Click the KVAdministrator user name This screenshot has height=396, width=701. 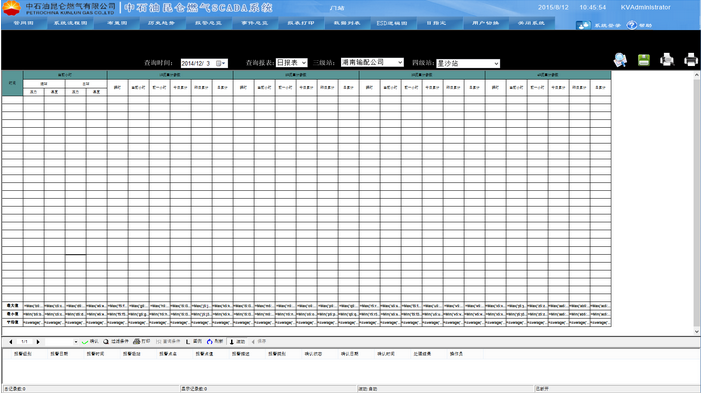pos(646,7)
